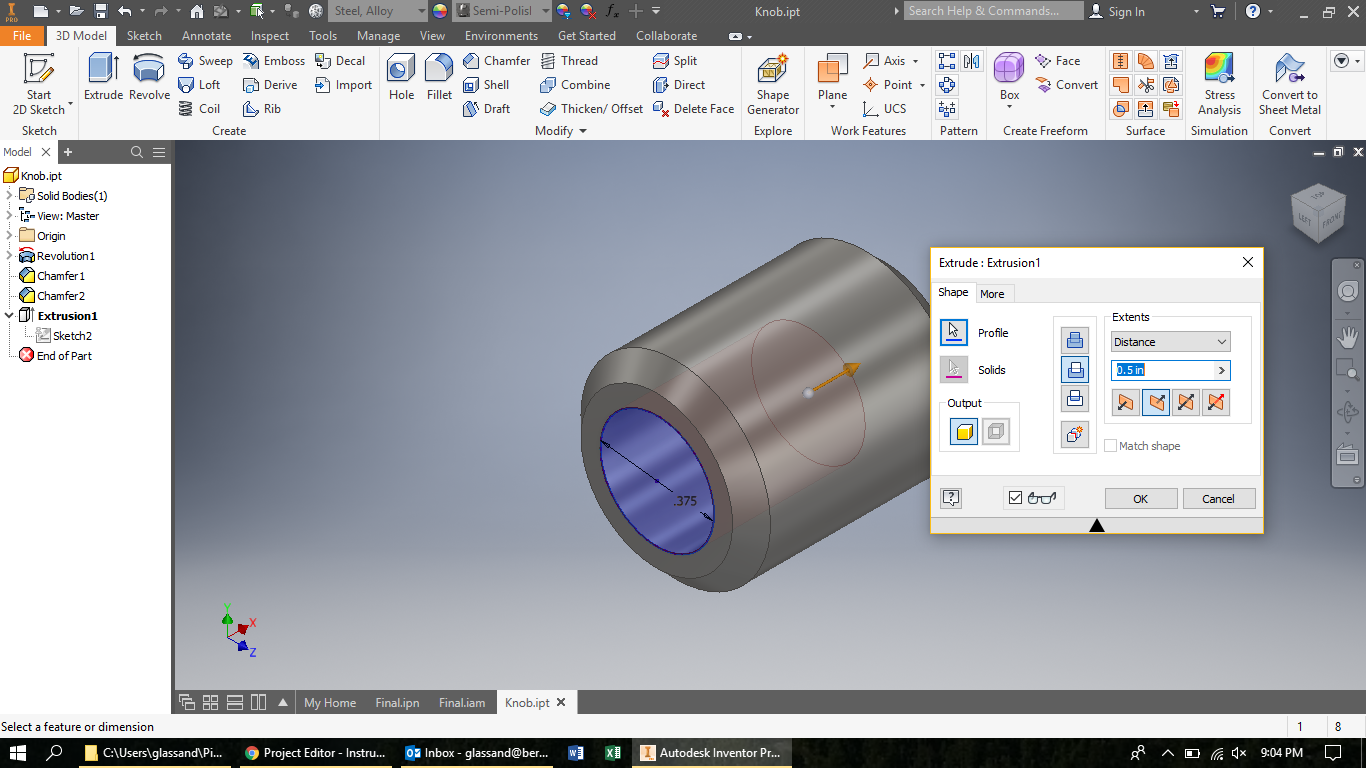Toggle Match shape checkbox
1366x768 pixels.
[1110, 446]
